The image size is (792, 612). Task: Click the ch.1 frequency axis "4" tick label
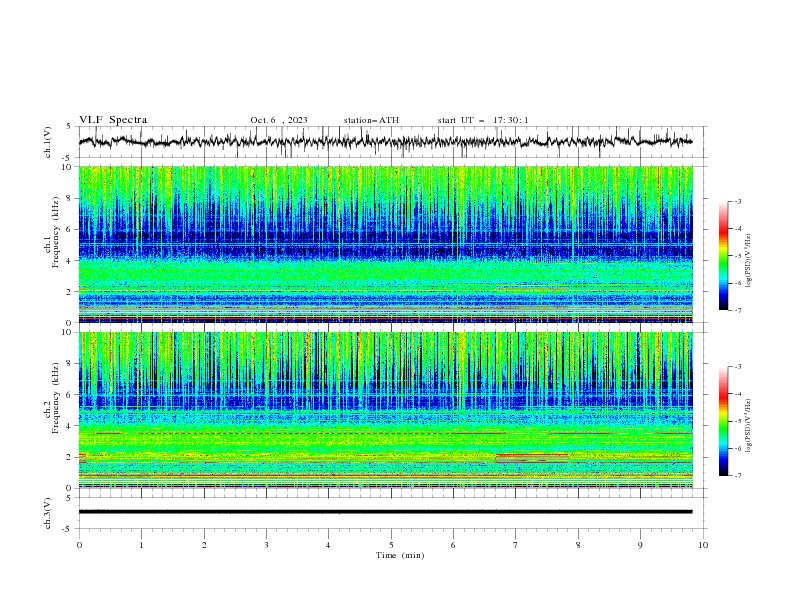click(x=70, y=261)
